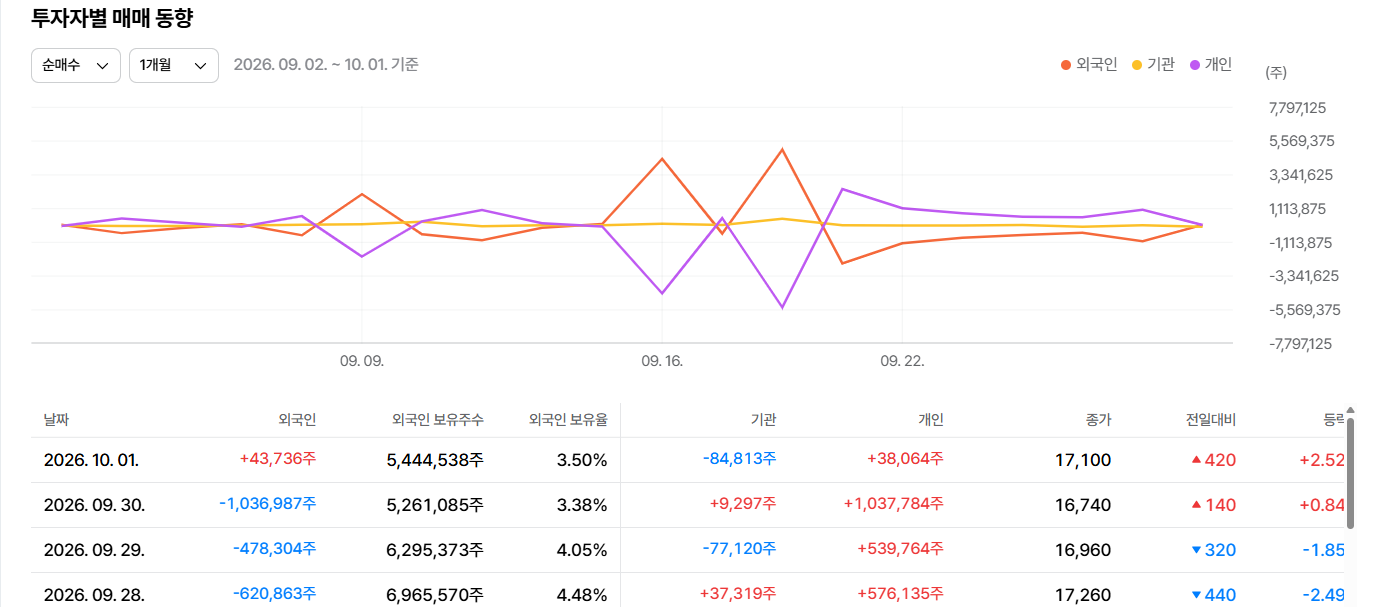
Task: Click the 17,260 closing price
Action: (x=1083, y=595)
